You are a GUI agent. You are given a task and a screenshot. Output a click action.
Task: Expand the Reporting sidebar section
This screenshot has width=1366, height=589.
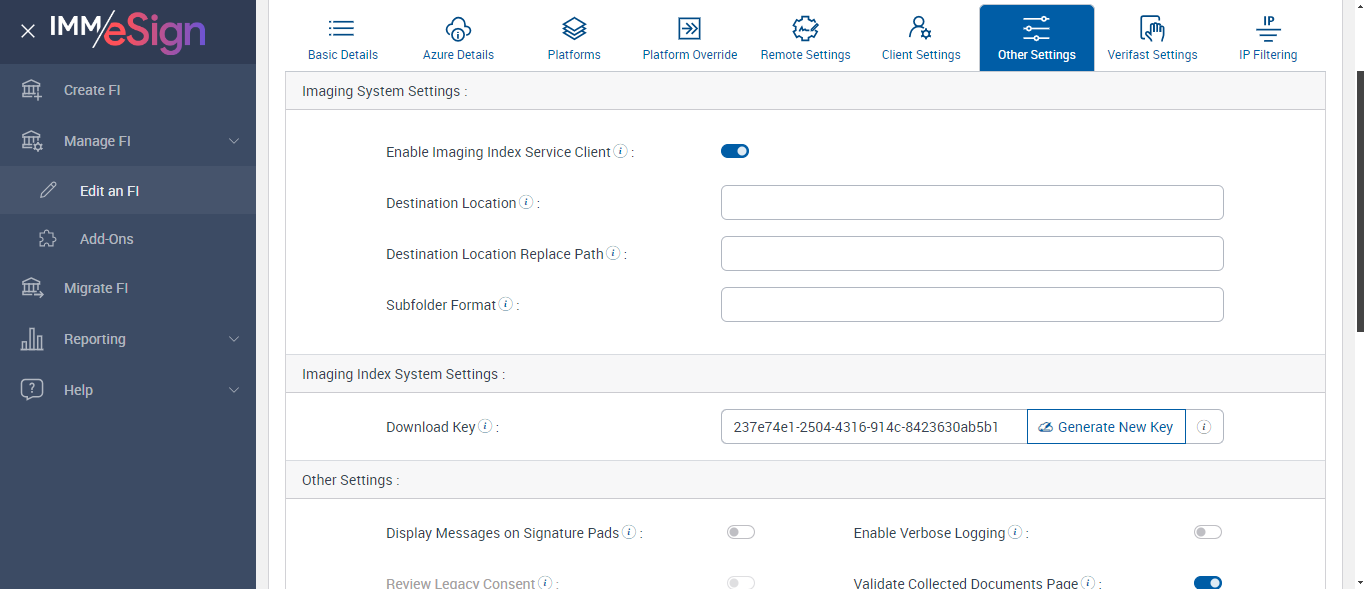[234, 339]
